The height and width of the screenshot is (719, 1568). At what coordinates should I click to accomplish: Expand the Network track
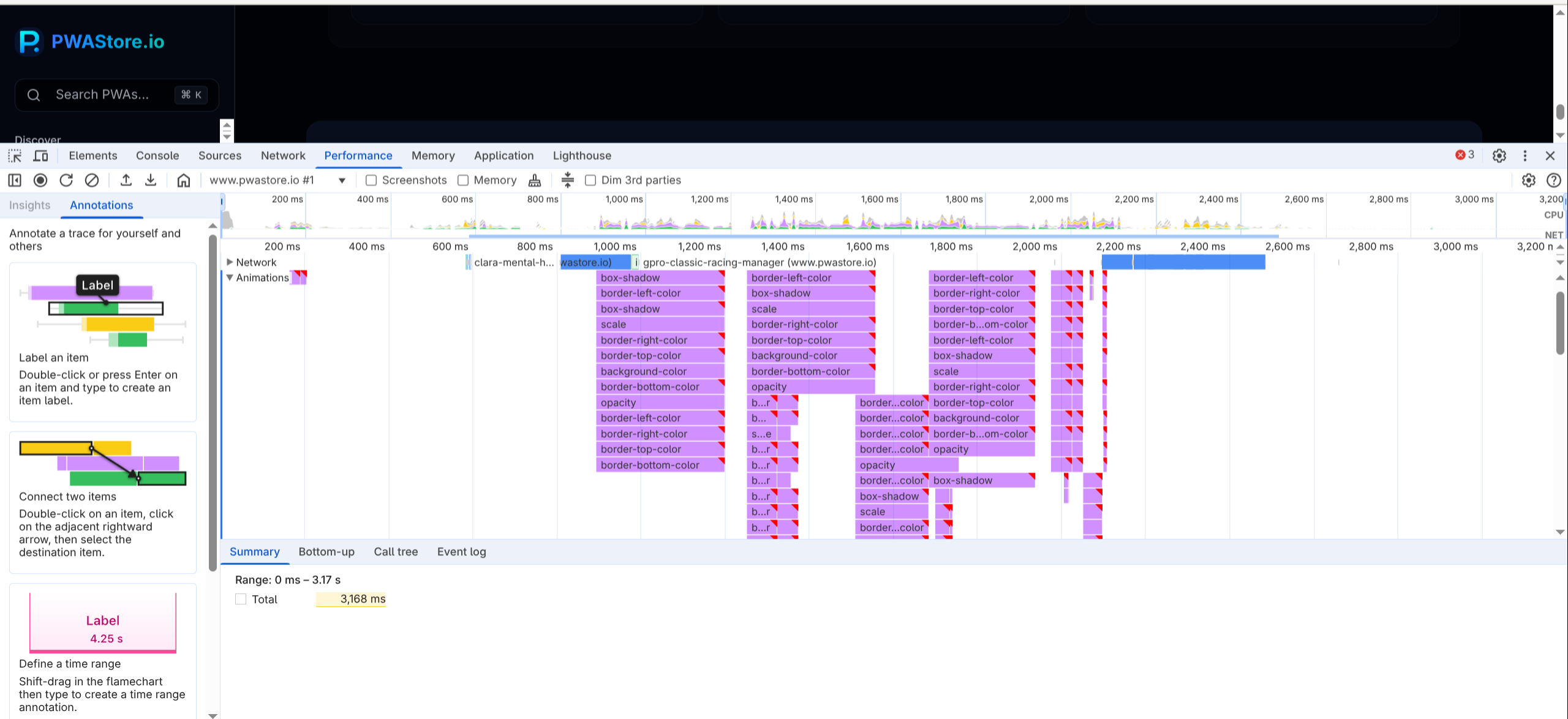coord(230,262)
